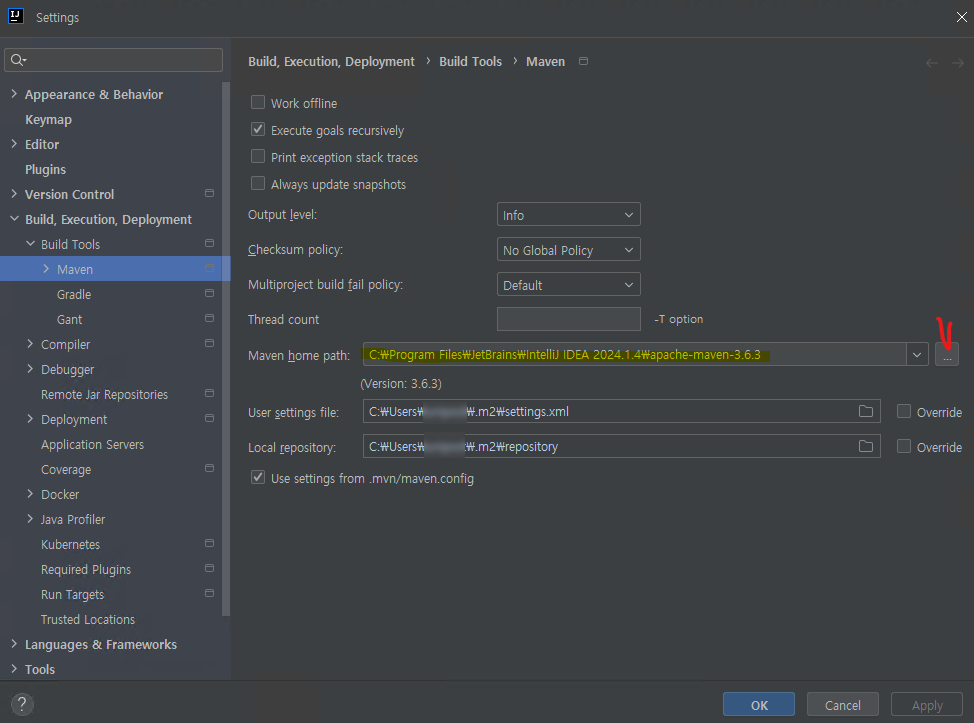Enable Always update snapshots
The image size is (974, 723).
coord(258,183)
